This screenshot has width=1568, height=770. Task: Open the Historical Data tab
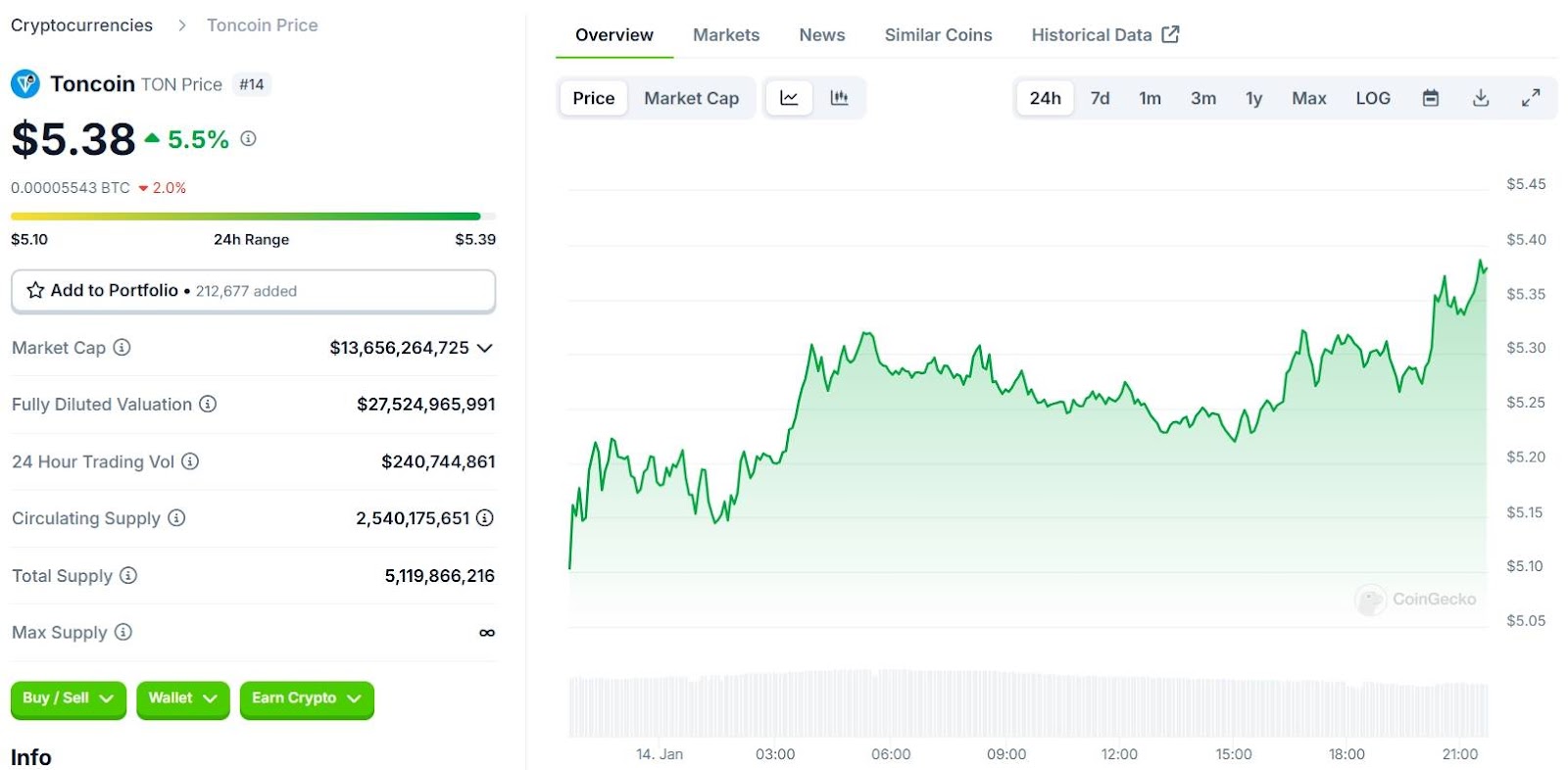coord(1105,35)
